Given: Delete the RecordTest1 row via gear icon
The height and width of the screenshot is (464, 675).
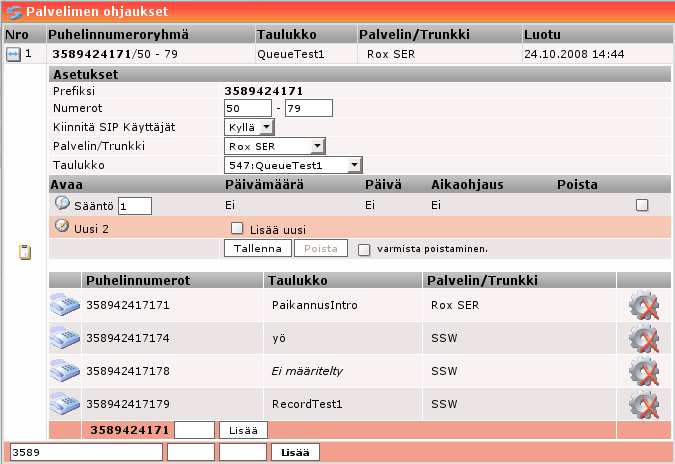Looking at the screenshot, I should point(644,404).
